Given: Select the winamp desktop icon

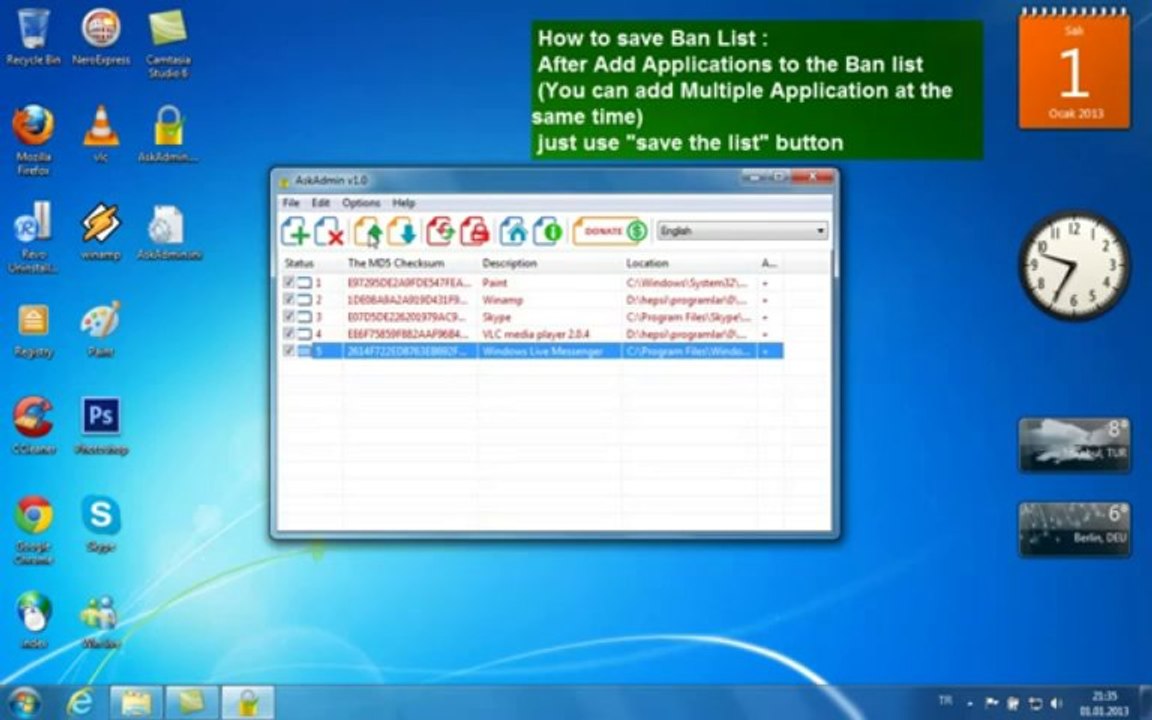Looking at the screenshot, I should [x=101, y=231].
